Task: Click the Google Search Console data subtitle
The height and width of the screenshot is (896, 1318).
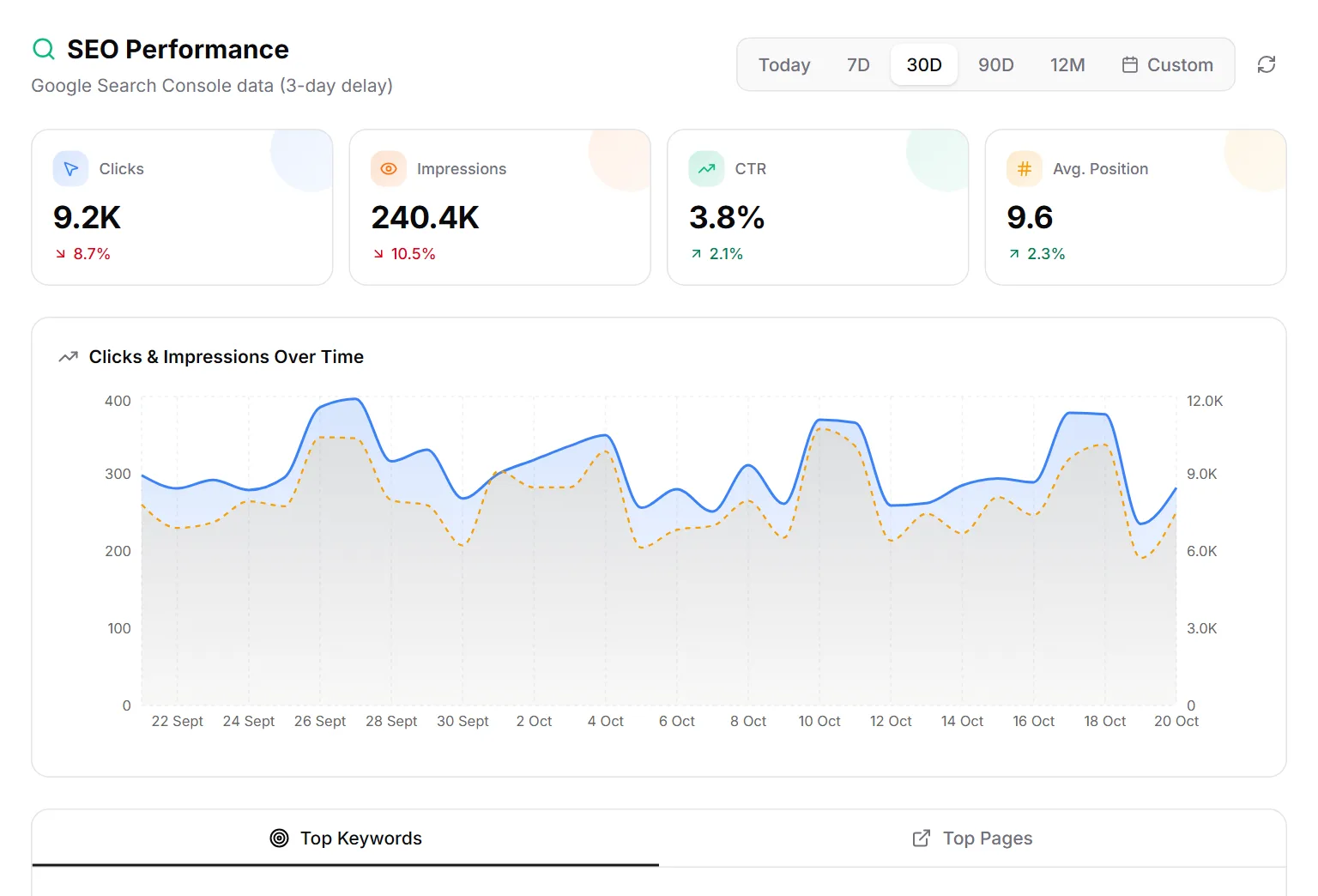Action: tap(212, 86)
